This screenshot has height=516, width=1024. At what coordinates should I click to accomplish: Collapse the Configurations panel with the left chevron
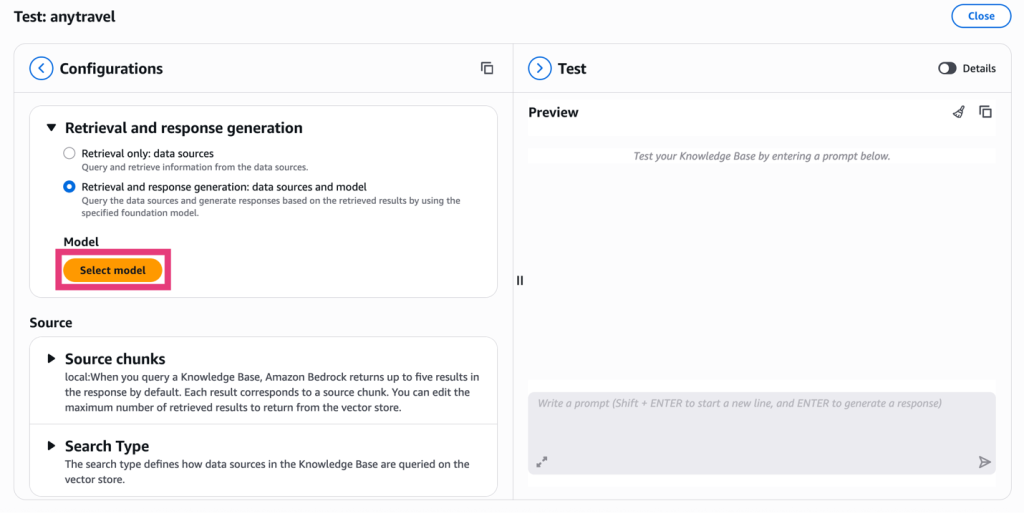41,69
